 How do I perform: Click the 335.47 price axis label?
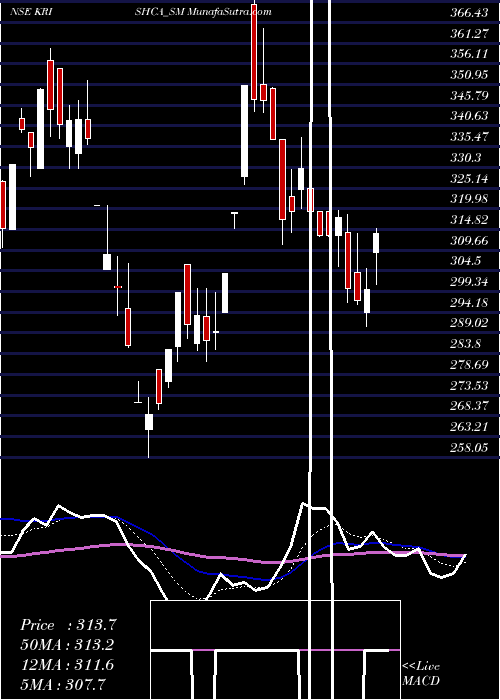point(469,137)
